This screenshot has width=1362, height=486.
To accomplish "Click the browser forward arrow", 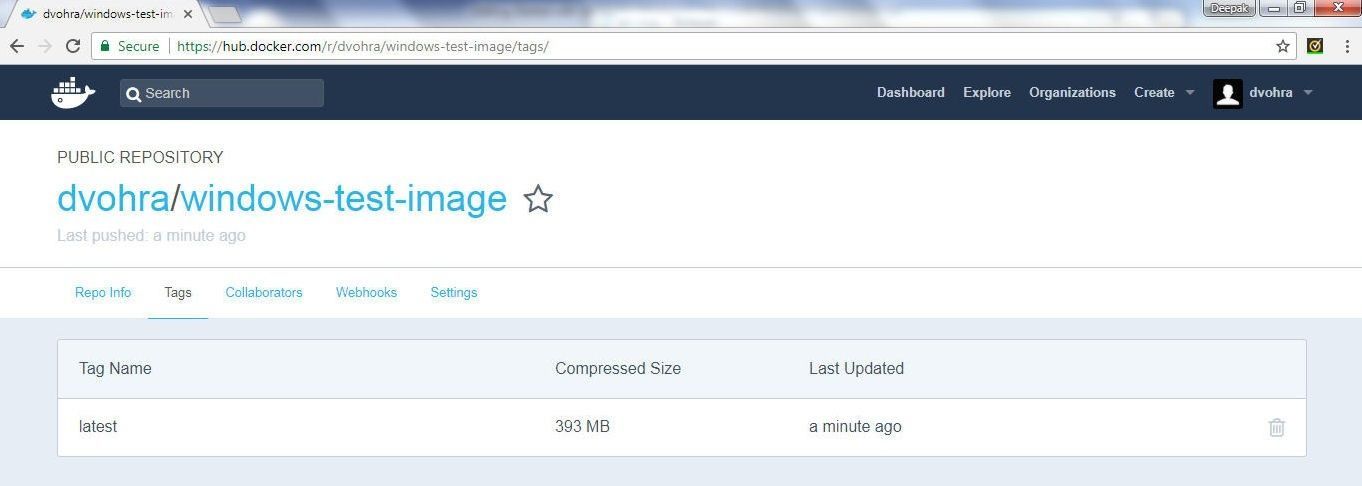I will 45,46.
